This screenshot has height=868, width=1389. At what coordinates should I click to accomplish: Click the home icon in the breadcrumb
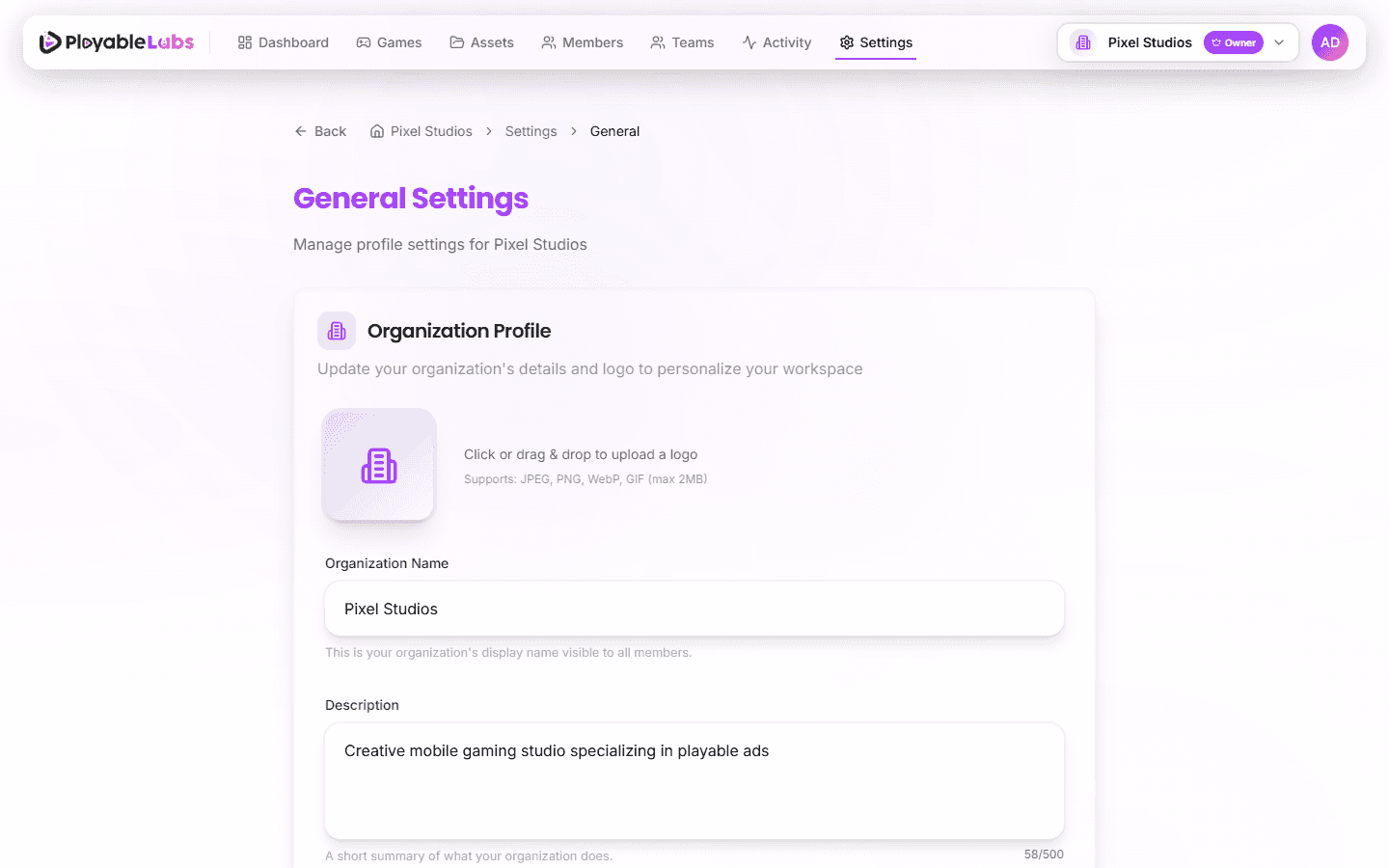376,130
